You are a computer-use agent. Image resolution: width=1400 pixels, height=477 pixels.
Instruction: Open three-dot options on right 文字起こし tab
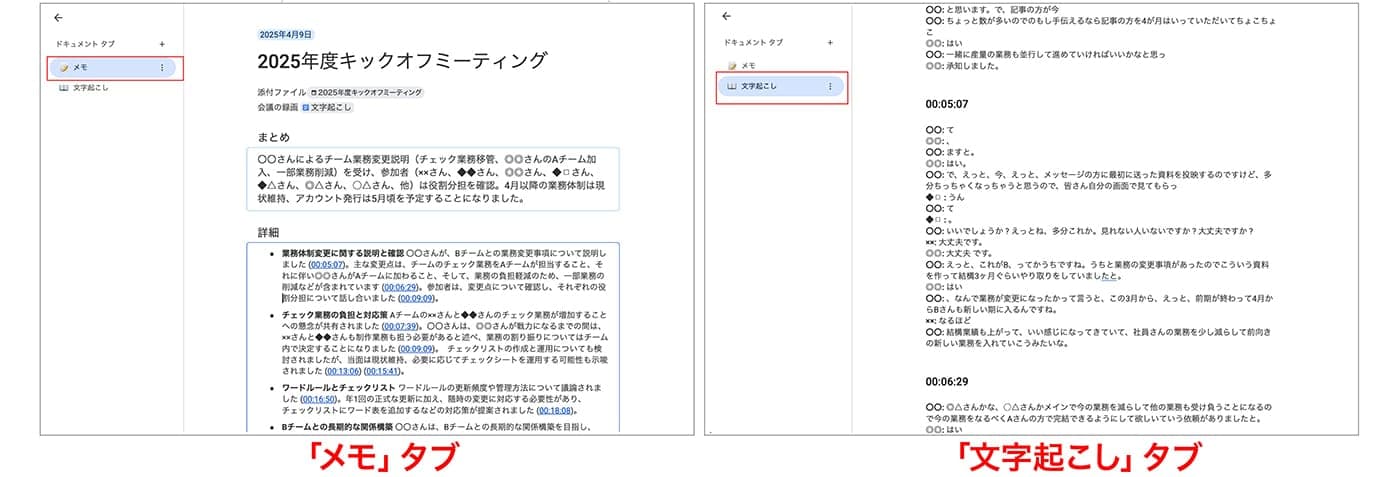pos(829,87)
